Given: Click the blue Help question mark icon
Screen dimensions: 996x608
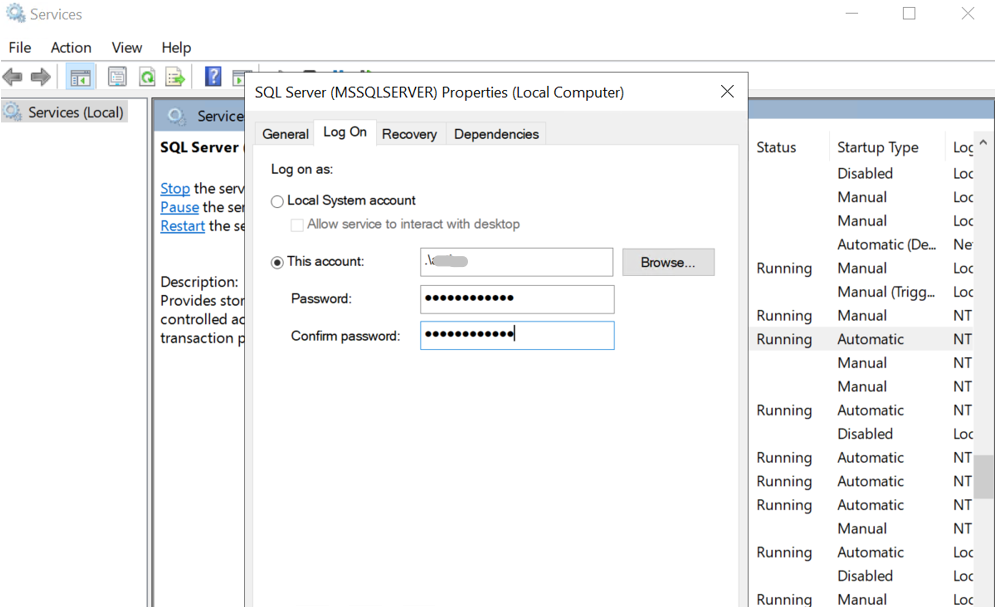Looking at the screenshot, I should tap(213, 77).
